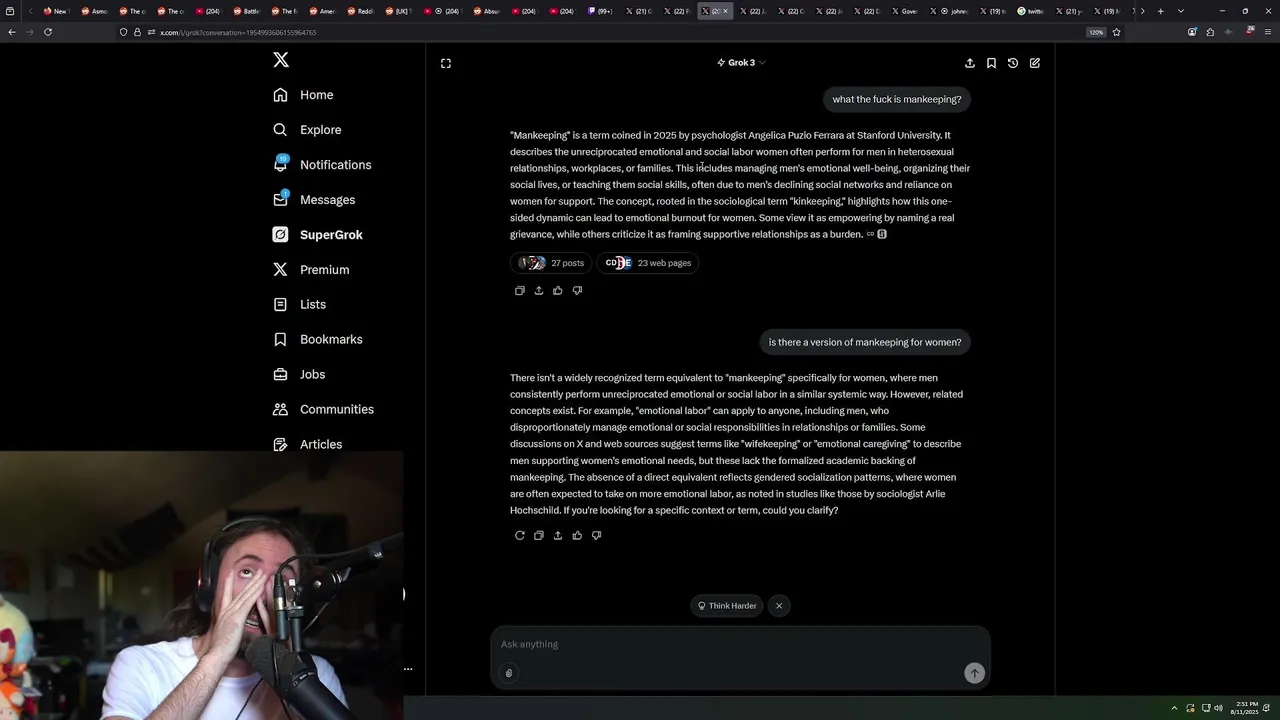Click the send message arrow button
1280x720 pixels.
pyautogui.click(x=974, y=673)
